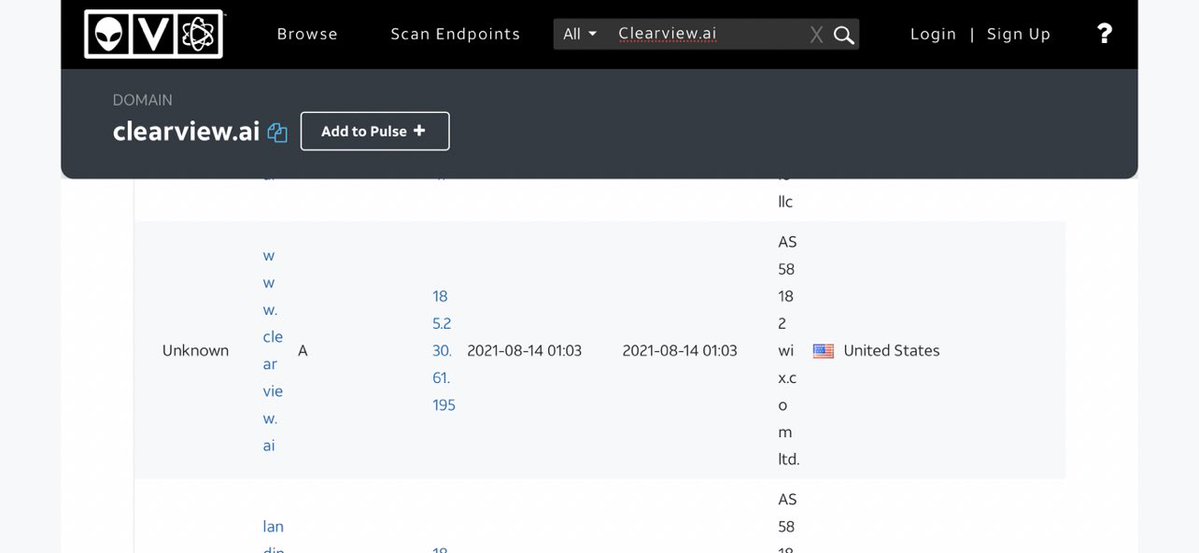Click the atom icon in the OTX logo

(199, 34)
